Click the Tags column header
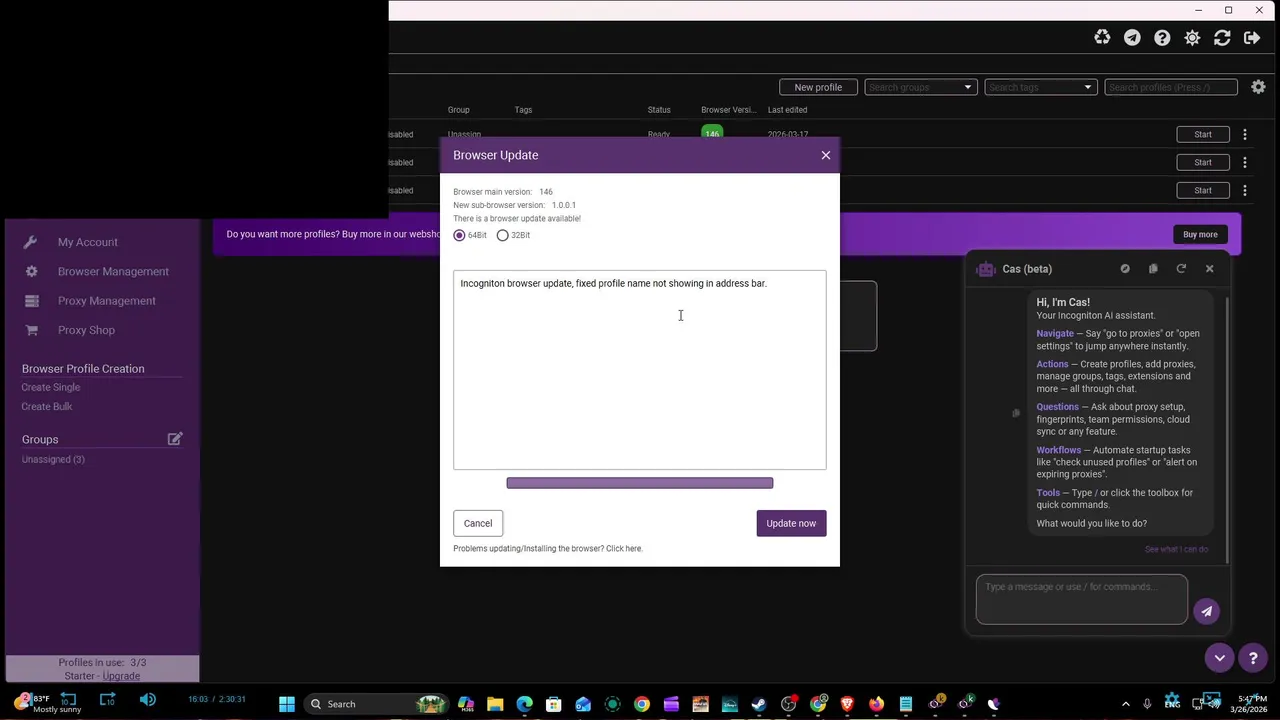Image resolution: width=1280 pixels, height=720 pixels. click(x=523, y=110)
